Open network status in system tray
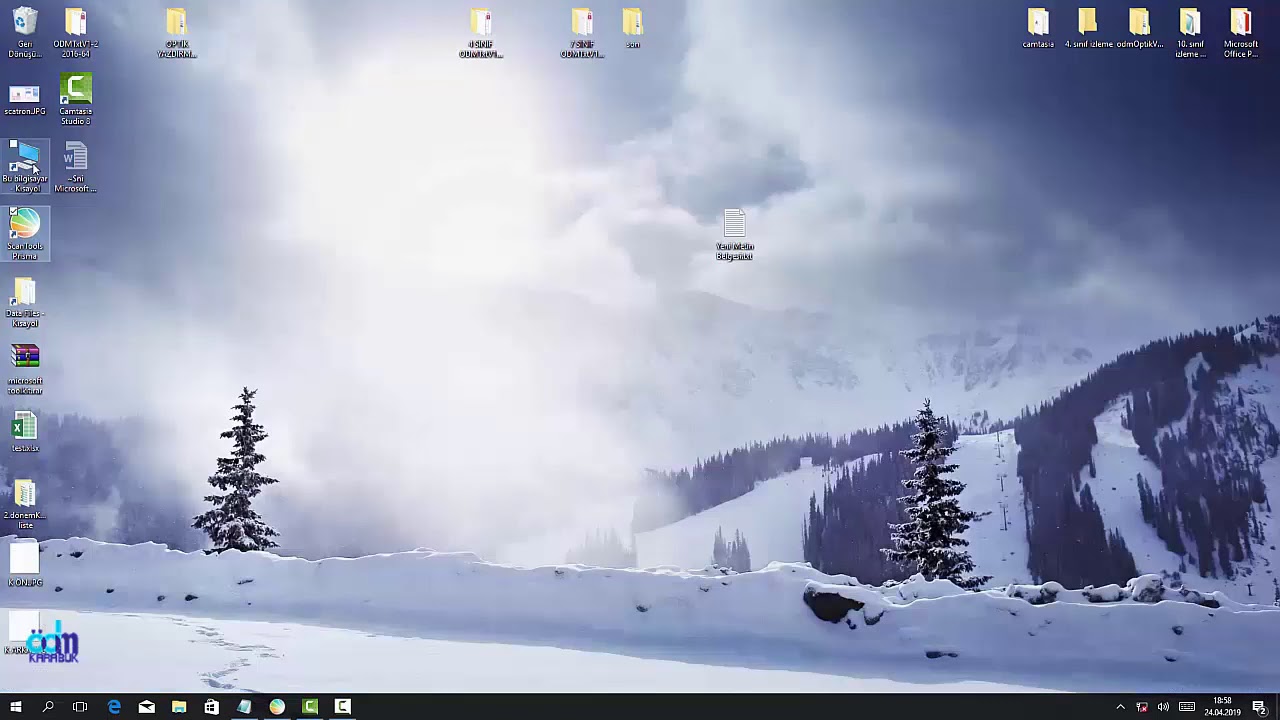1280x720 pixels. pos(1142,707)
